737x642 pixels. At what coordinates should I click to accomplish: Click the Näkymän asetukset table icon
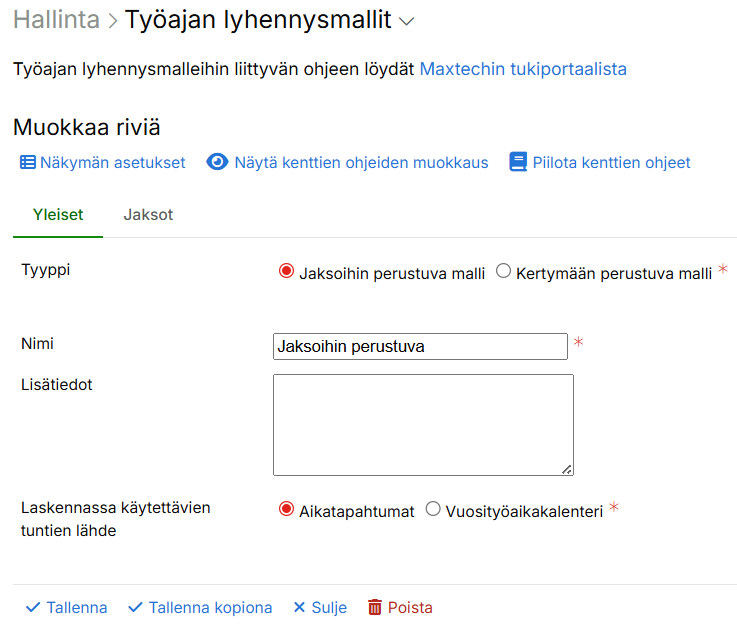click(28, 162)
